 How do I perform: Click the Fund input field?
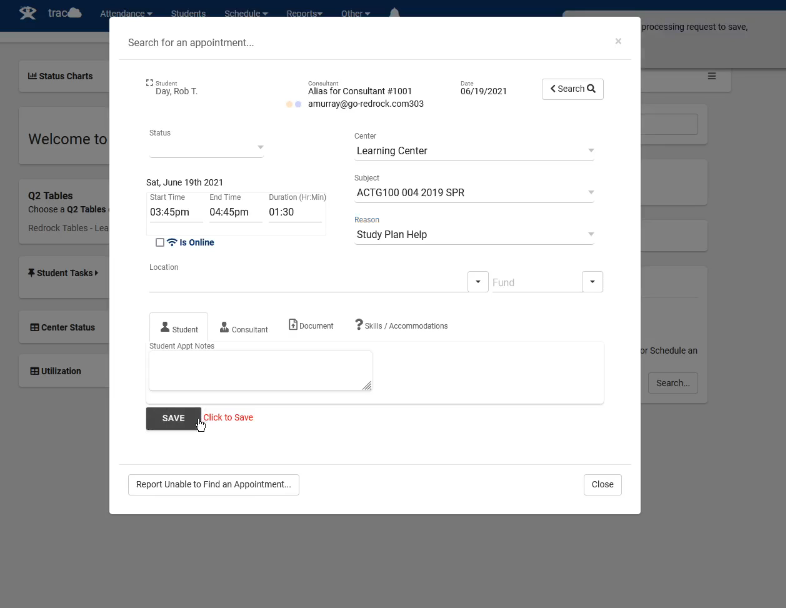536,283
